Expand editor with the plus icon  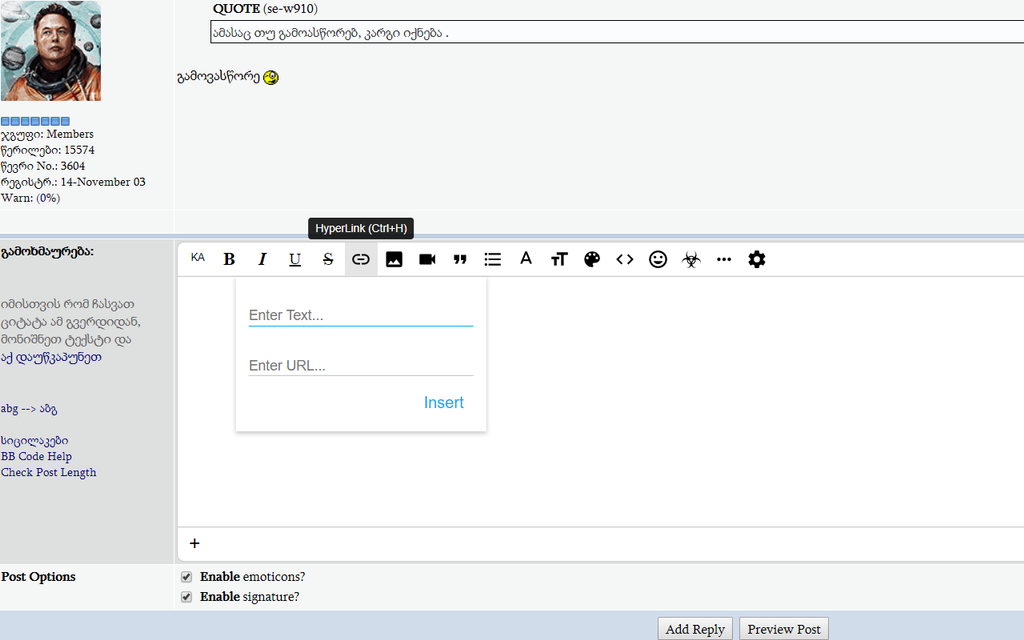coord(195,543)
